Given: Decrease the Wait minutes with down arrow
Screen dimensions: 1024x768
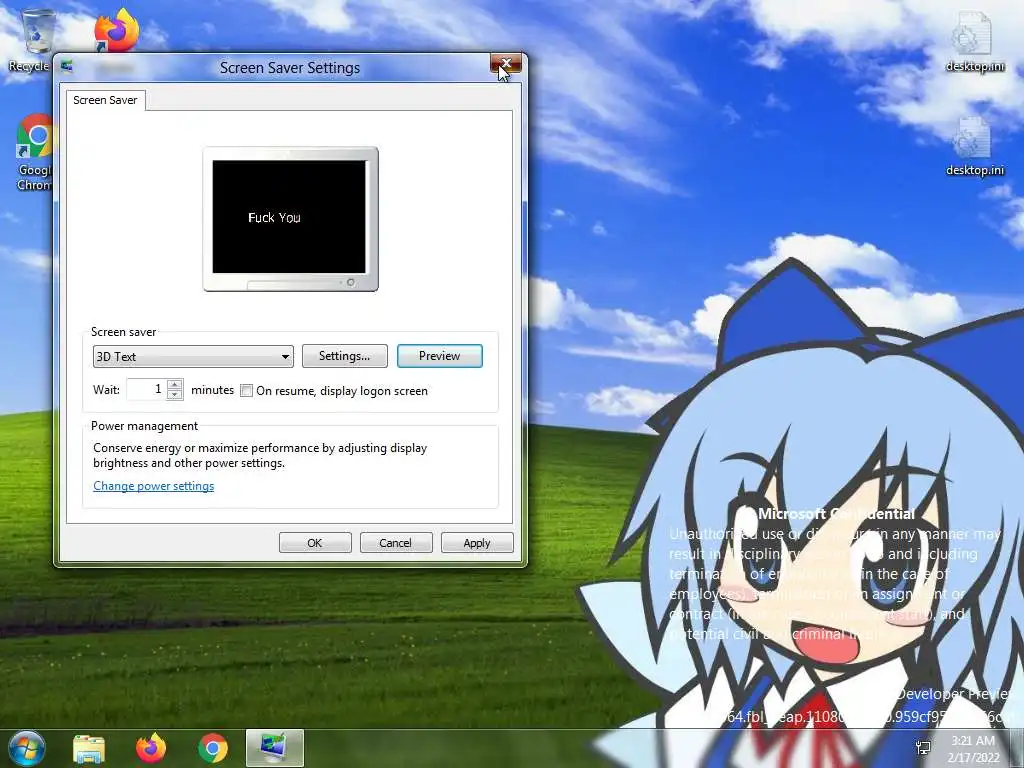Looking at the screenshot, I should (175, 394).
